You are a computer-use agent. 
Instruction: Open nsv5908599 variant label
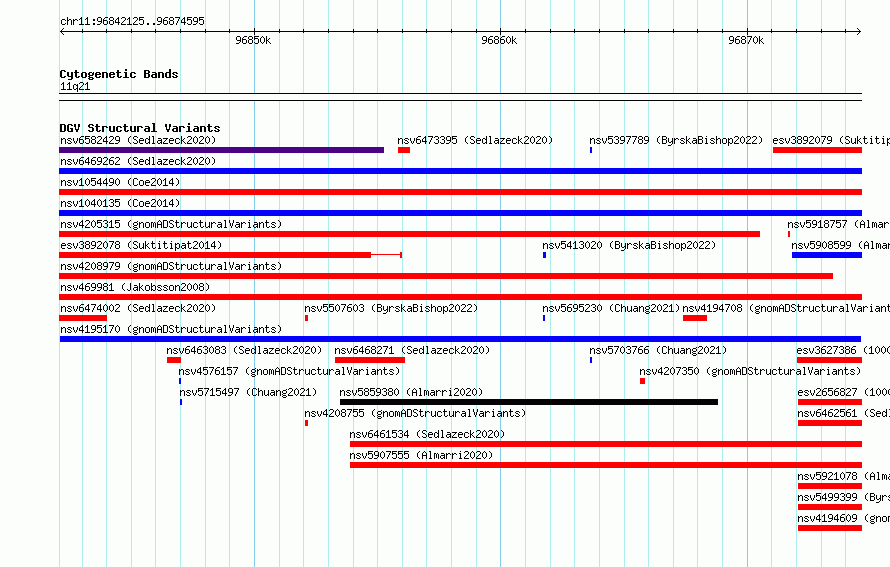point(841,245)
